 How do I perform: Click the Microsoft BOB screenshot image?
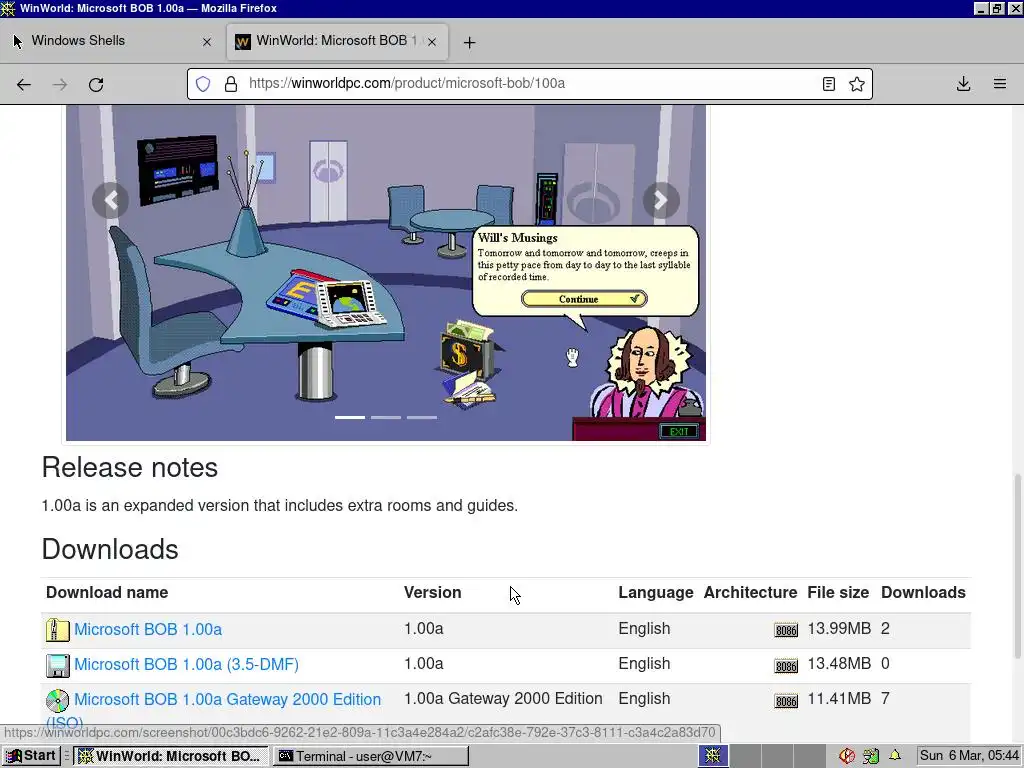click(x=386, y=273)
